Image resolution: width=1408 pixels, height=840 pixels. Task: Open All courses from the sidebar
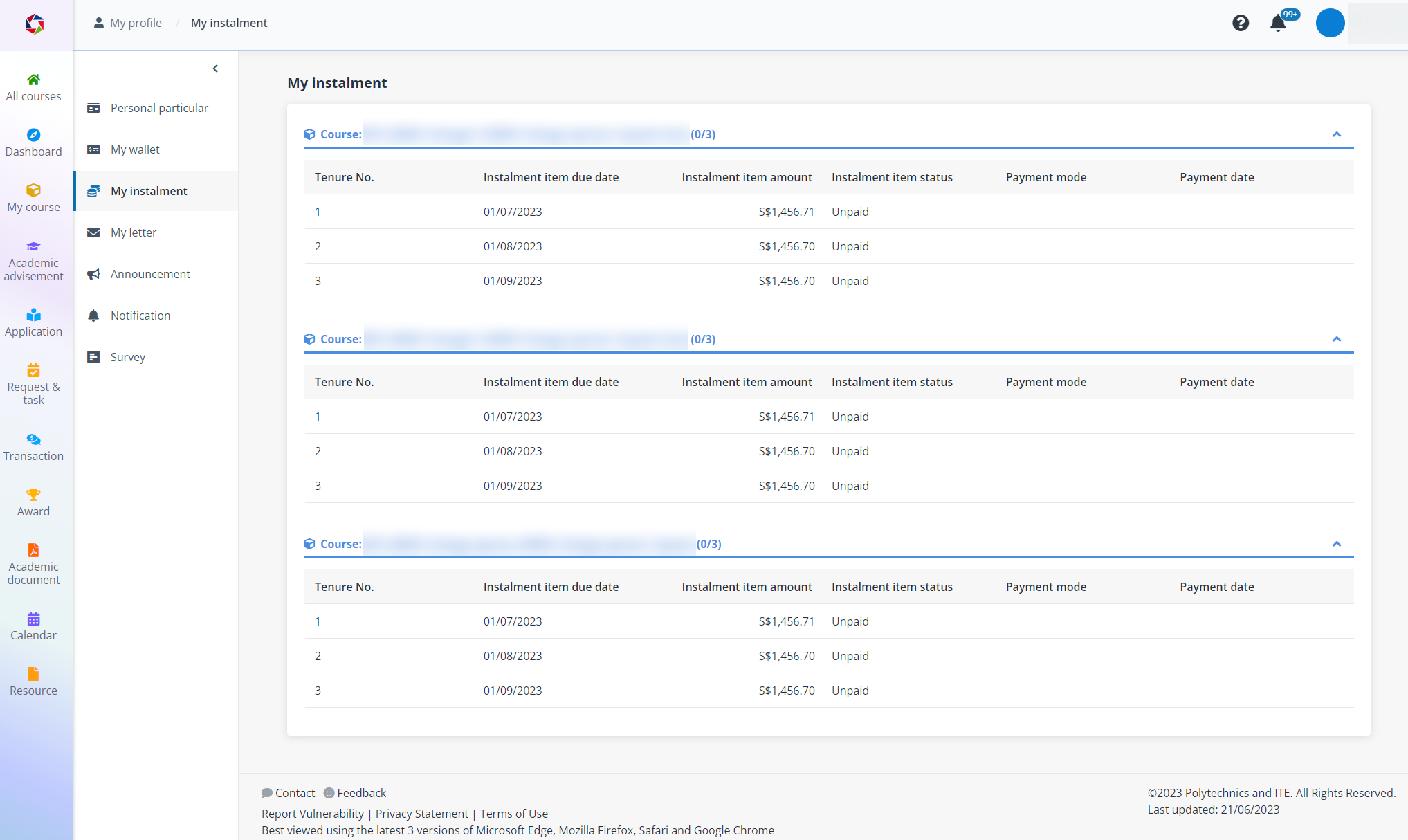(x=33, y=88)
